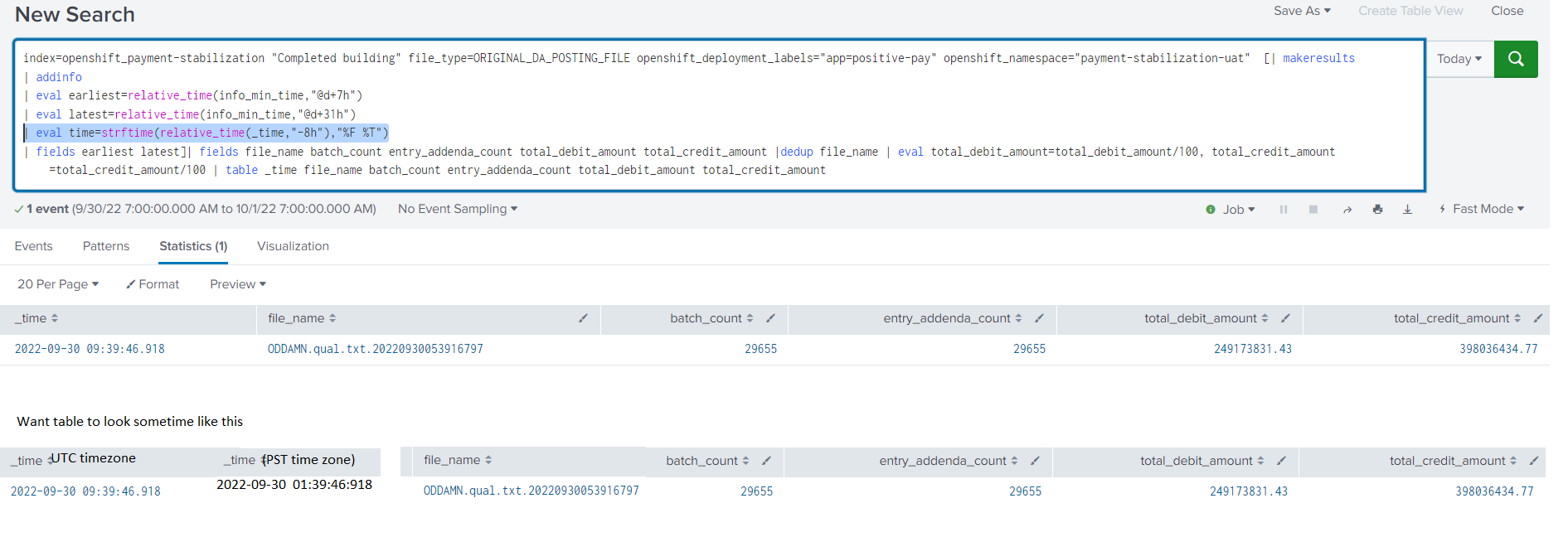
Task: Stop the search job
Action: pos(1313,210)
